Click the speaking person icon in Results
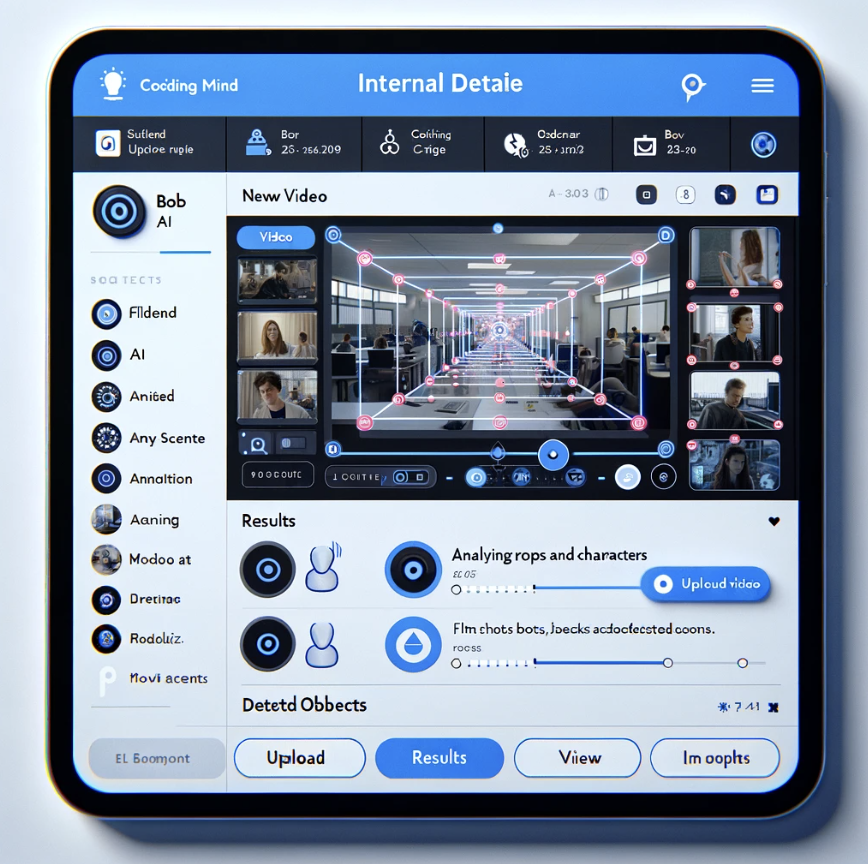This screenshot has width=868, height=864. (324, 569)
